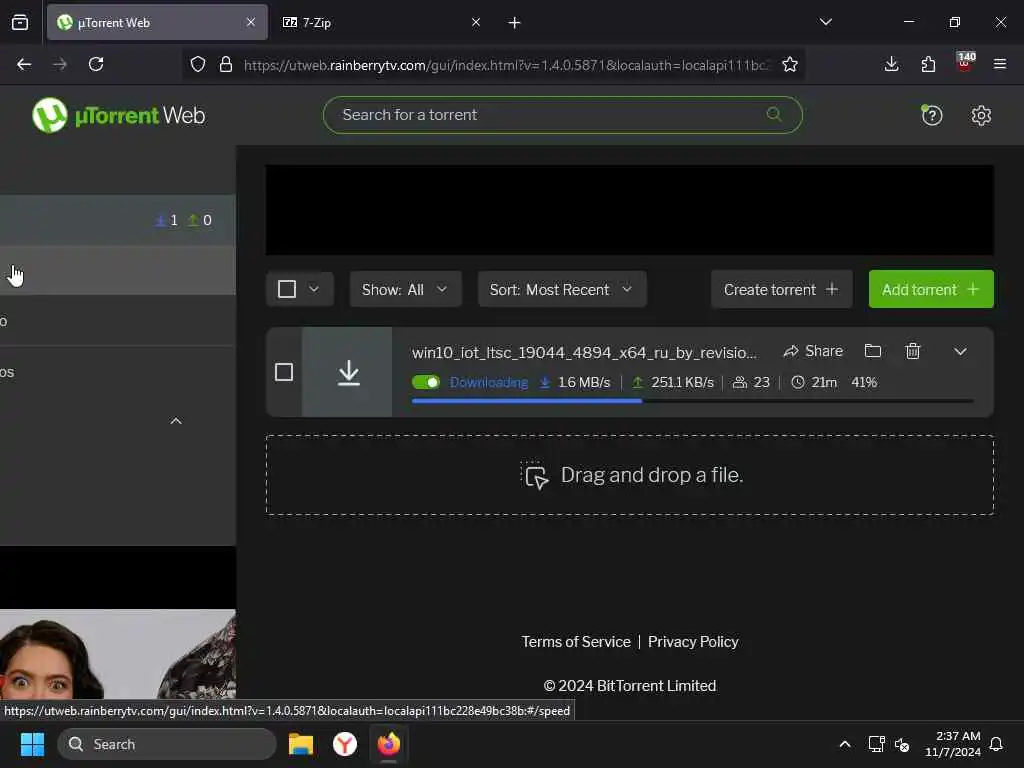
Task: Click the green Add torrent button
Action: coord(931,289)
